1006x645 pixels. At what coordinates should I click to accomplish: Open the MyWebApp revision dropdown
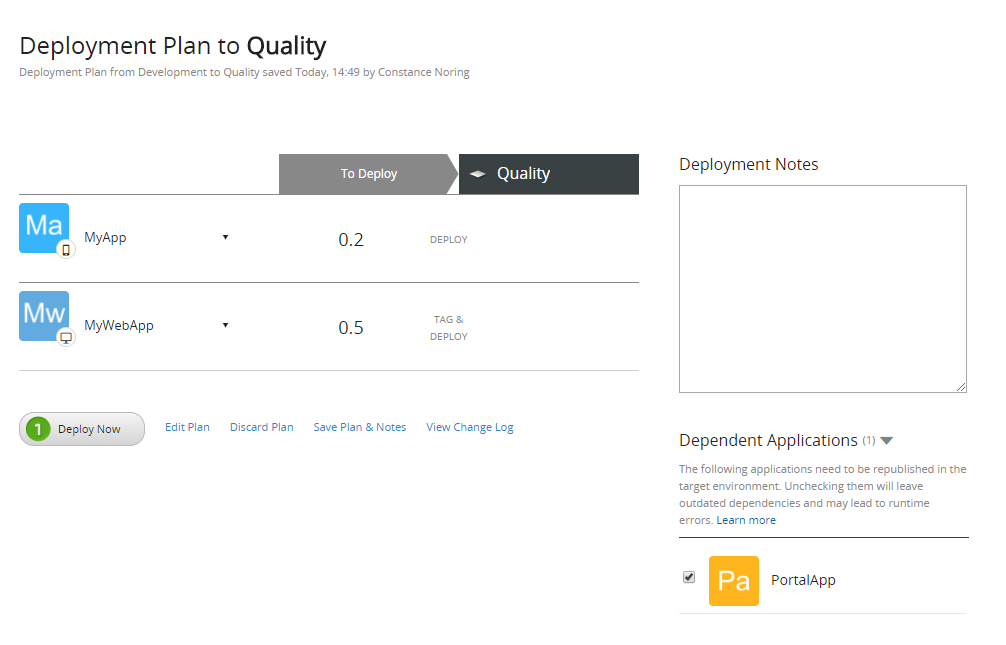pyautogui.click(x=225, y=325)
